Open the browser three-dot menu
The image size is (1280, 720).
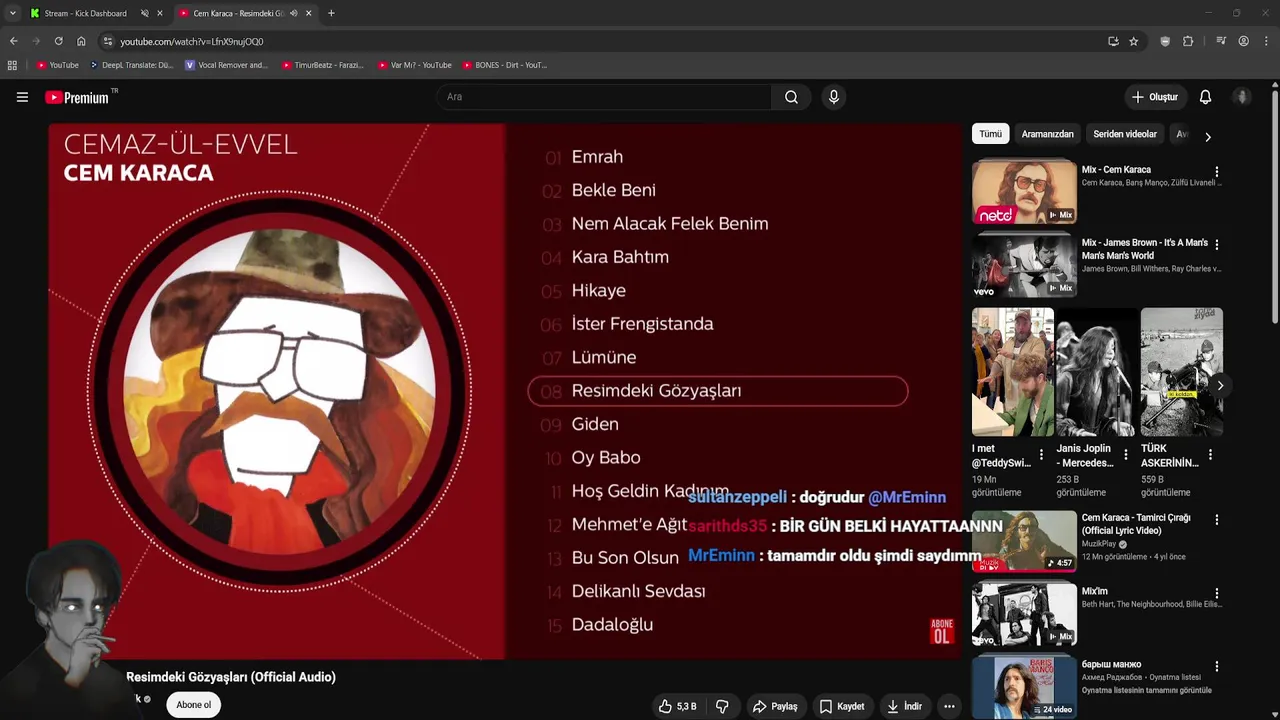[x=1266, y=41]
